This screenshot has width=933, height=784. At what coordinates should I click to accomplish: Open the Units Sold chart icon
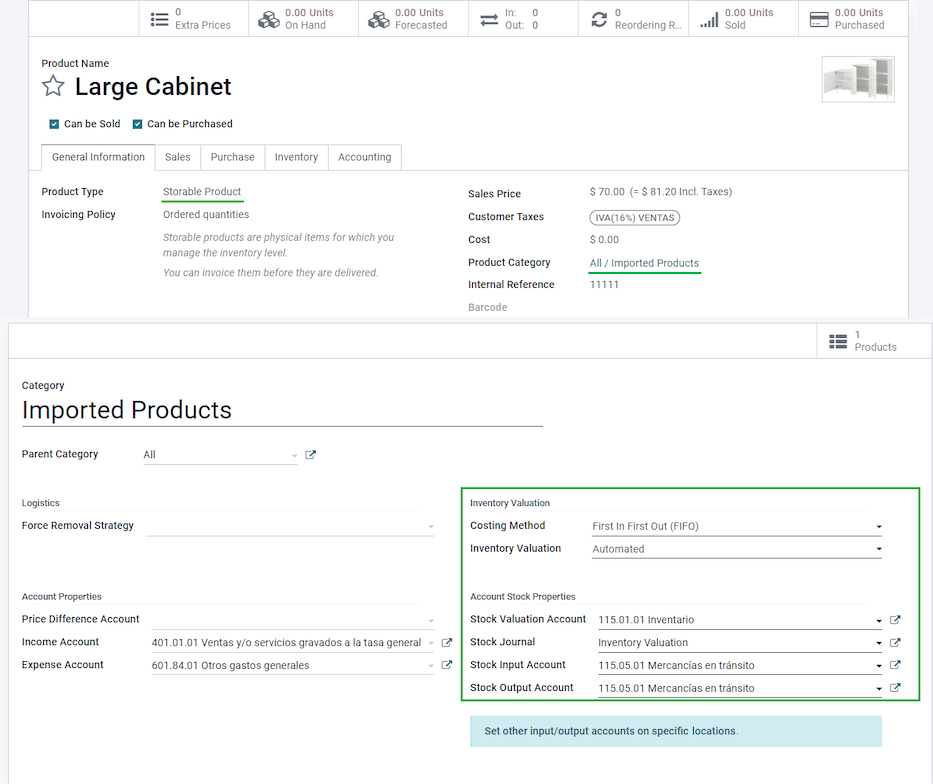coord(709,17)
